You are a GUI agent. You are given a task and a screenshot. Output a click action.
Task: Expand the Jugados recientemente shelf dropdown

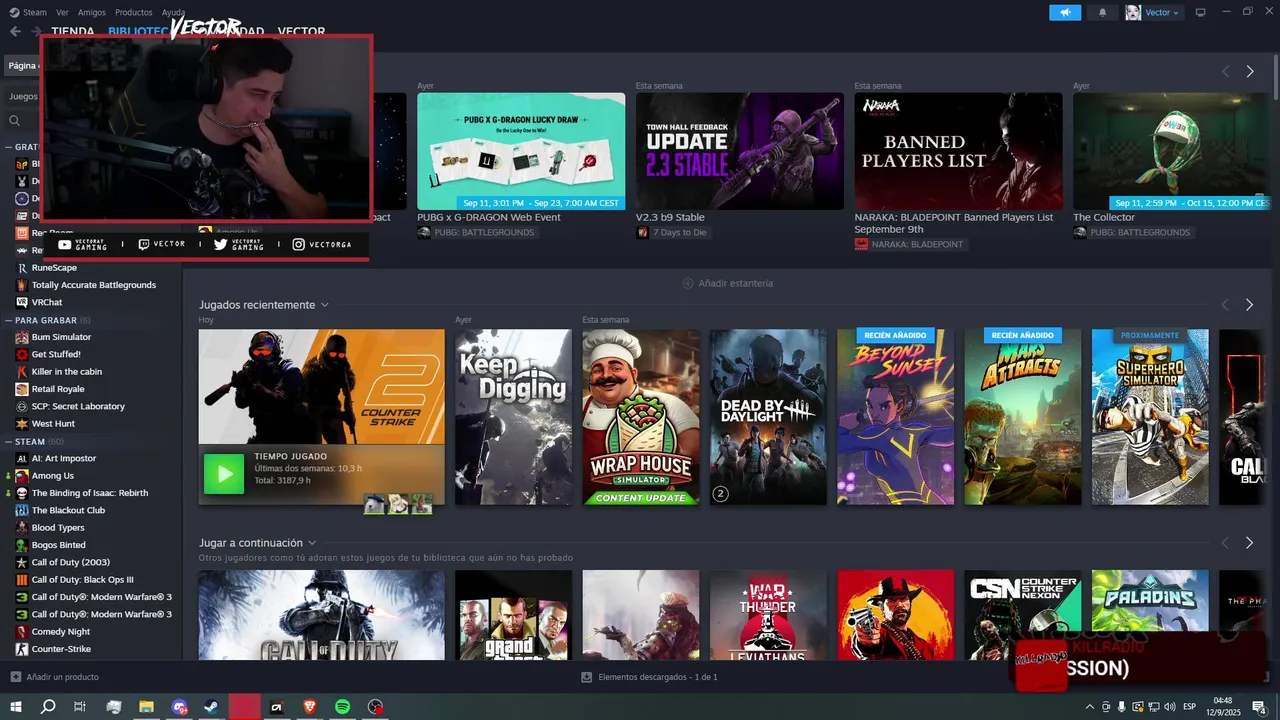[324, 305]
